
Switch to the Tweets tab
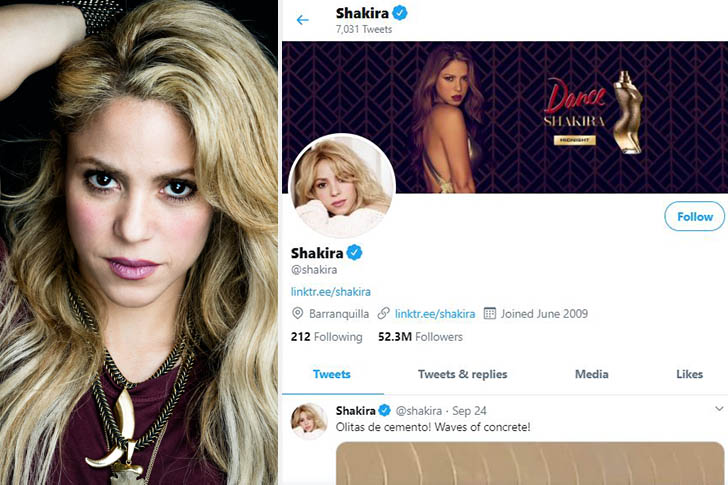(332, 374)
